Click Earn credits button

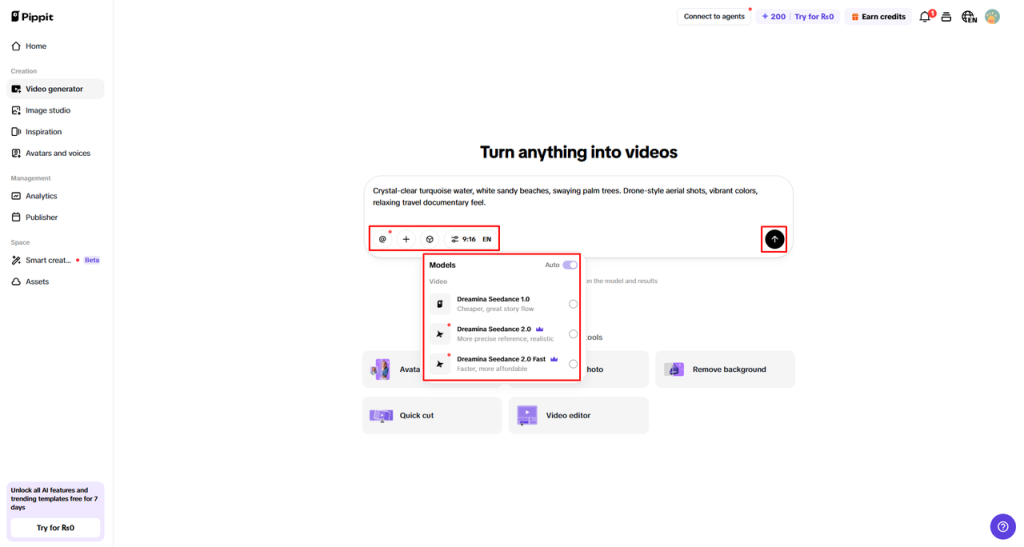(x=878, y=16)
